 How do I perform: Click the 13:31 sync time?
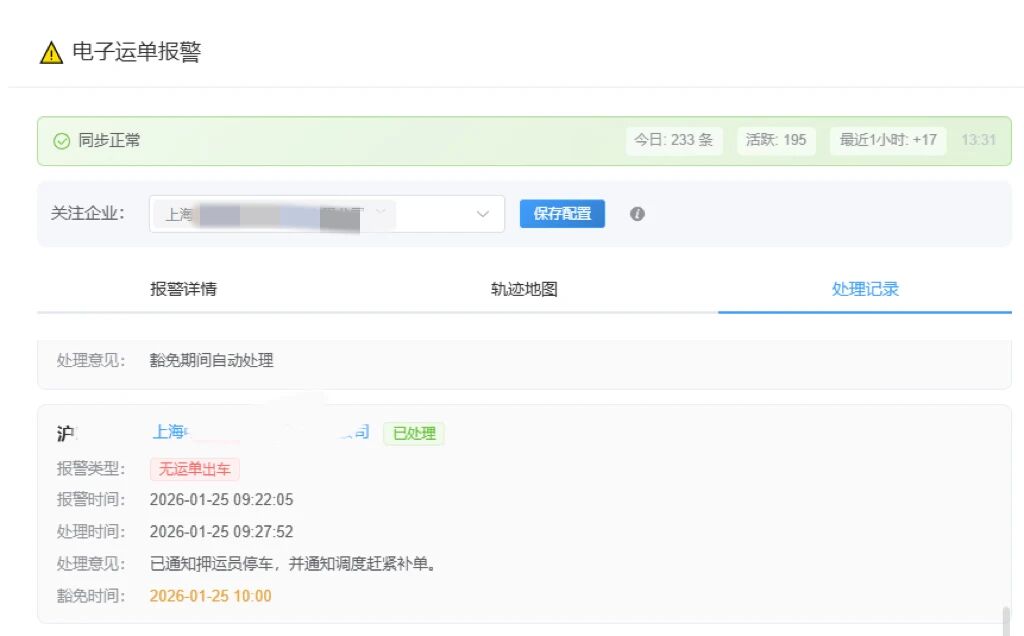978,140
